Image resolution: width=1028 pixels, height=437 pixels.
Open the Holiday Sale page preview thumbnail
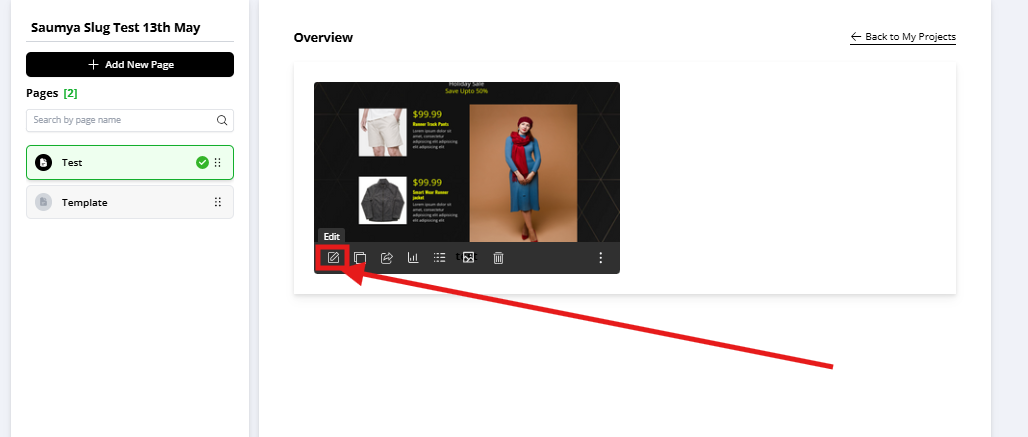click(467, 162)
